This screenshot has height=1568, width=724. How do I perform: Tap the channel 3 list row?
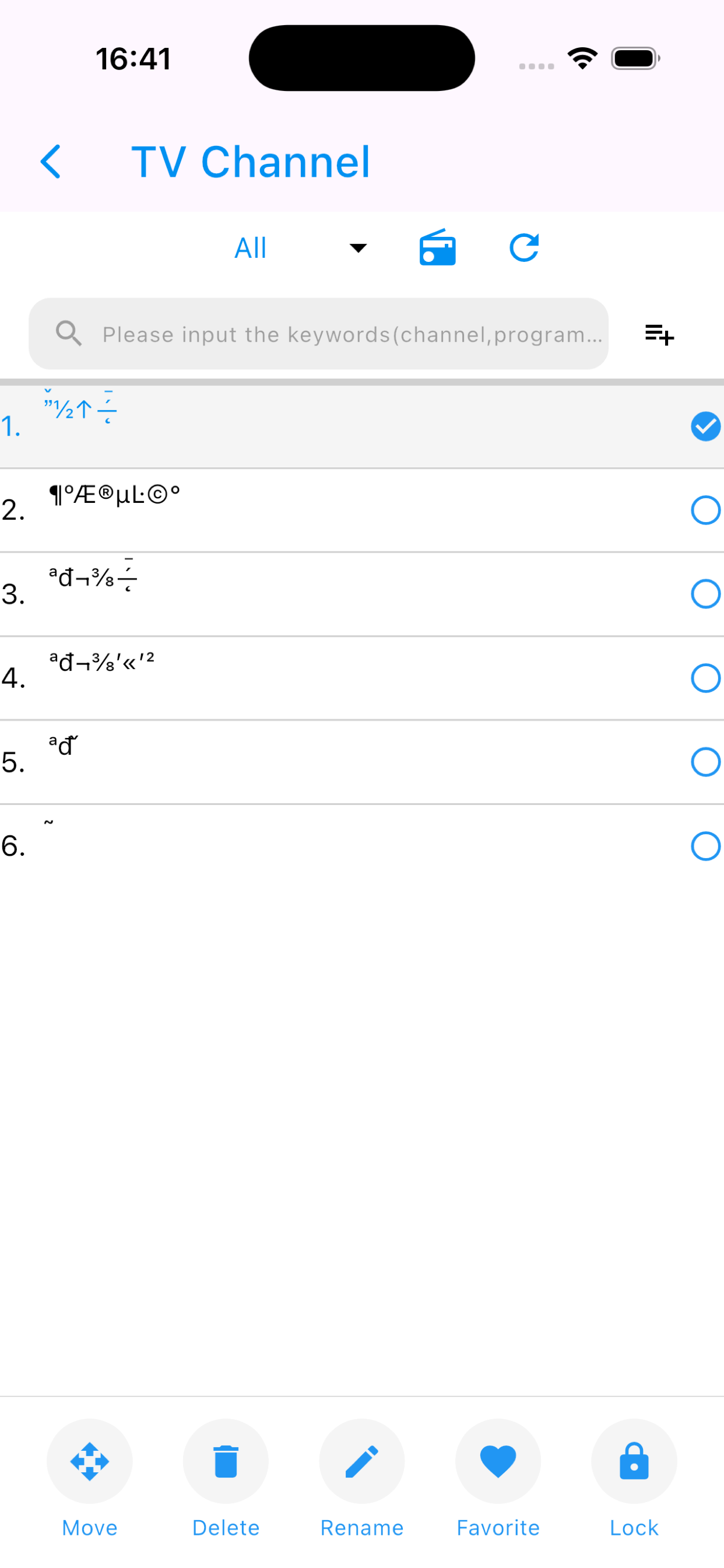click(x=362, y=594)
